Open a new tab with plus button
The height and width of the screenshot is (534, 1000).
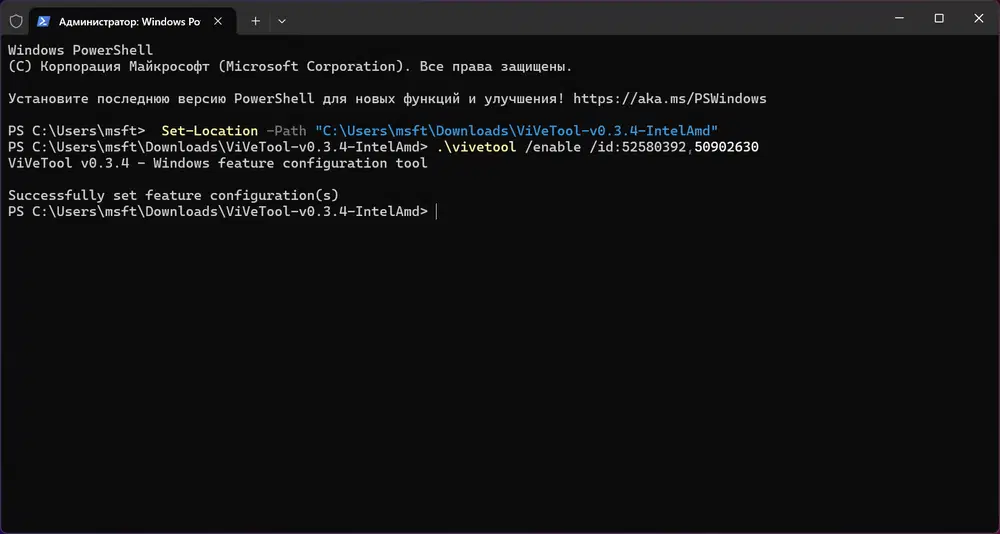[x=255, y=21]
